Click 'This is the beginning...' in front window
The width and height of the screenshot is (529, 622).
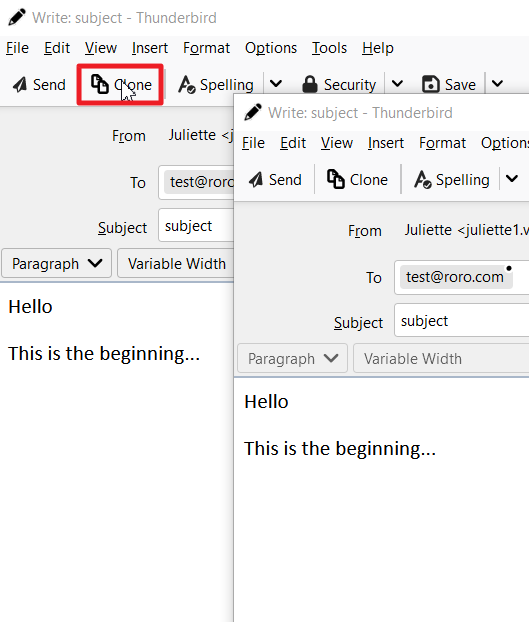[340, 449]
